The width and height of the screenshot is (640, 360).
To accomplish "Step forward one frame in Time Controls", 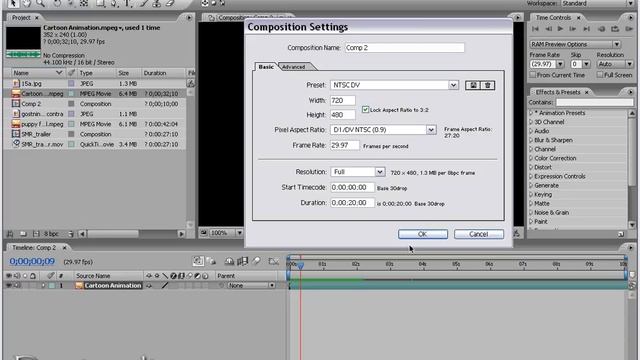I will click(573, 29).
